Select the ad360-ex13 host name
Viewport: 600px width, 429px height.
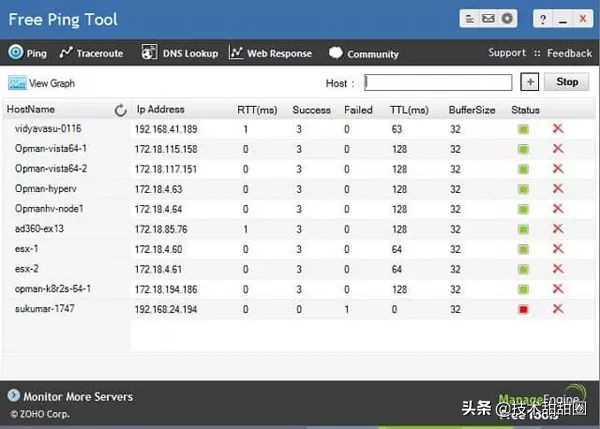(x=39, y=228)
